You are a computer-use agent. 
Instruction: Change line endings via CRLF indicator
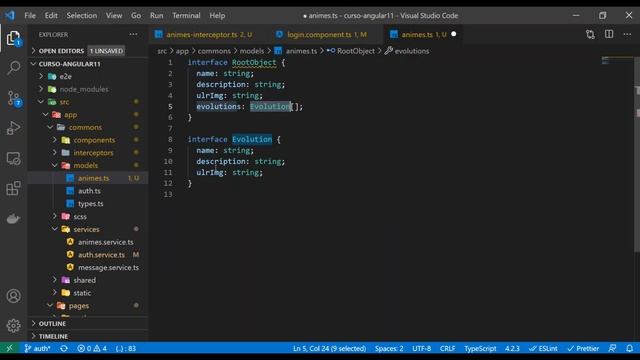pos(447,348)
